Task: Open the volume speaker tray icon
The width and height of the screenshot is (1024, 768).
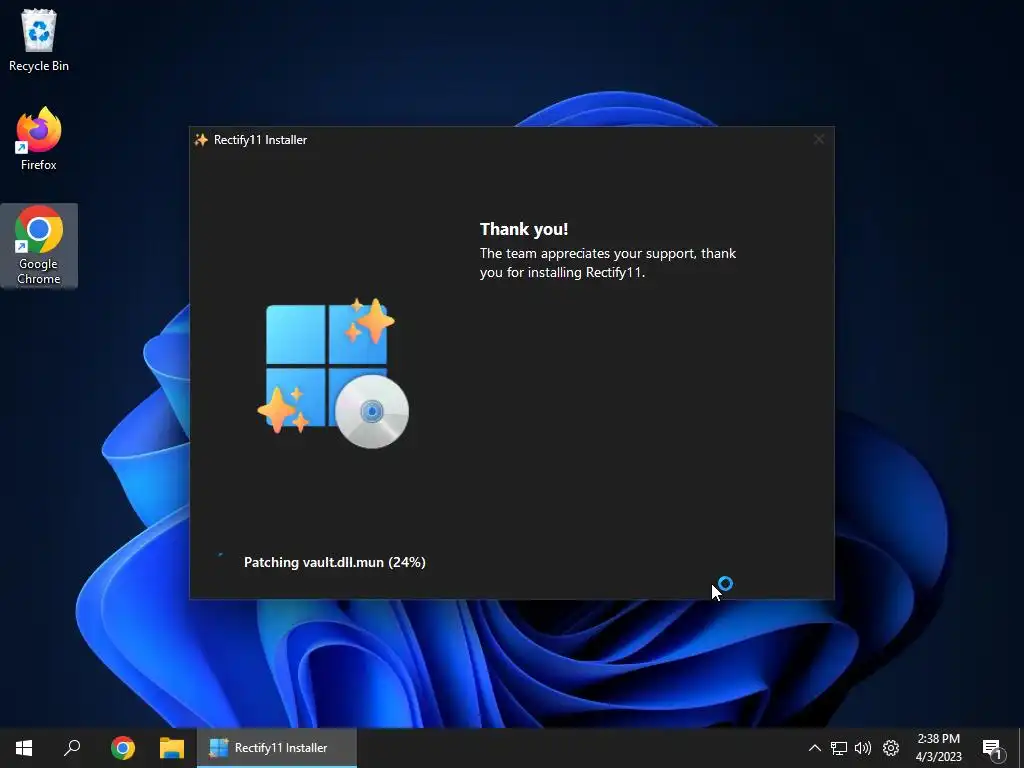Action: click(x=863, y=748)
